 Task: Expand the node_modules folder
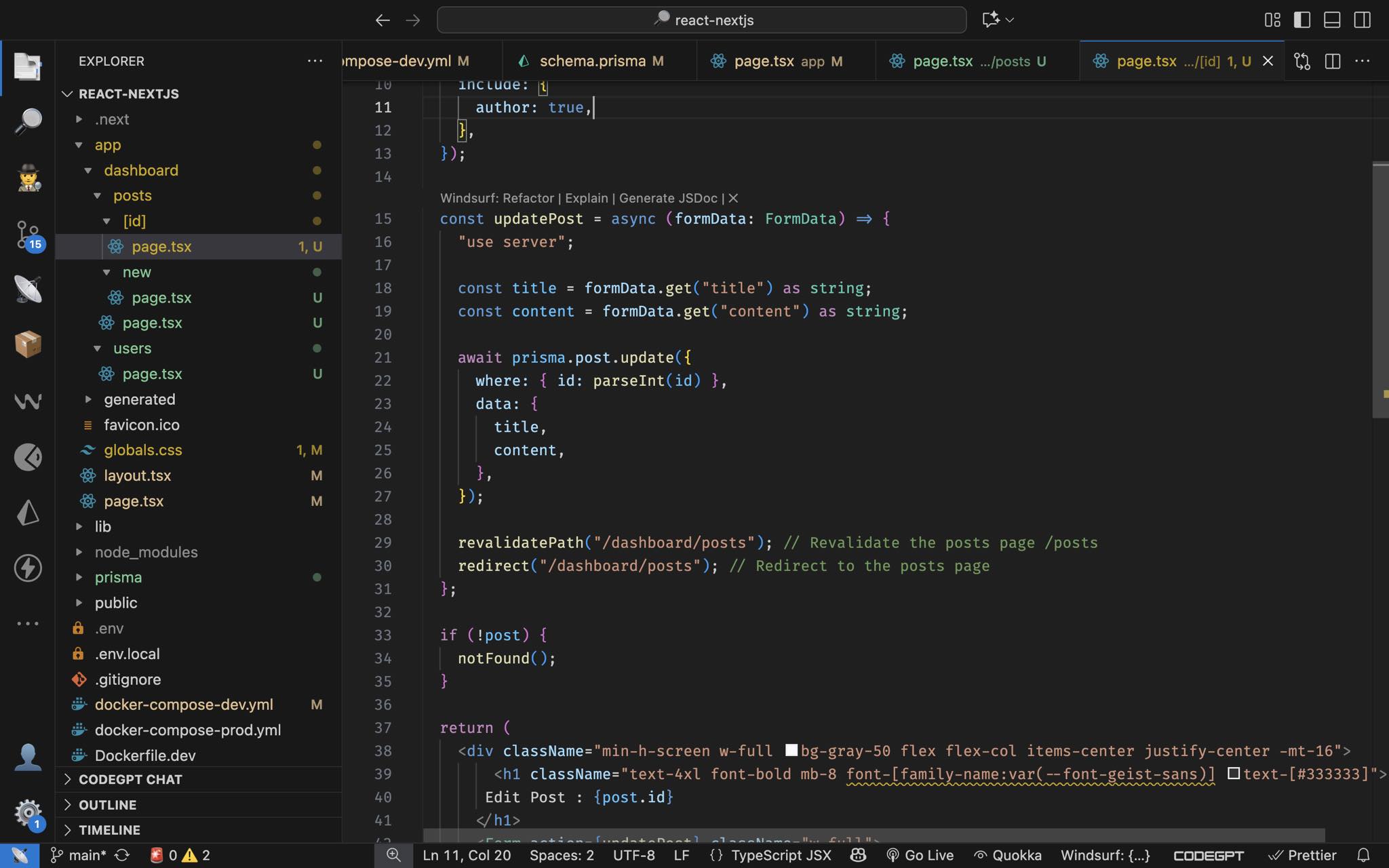tap(79, 552)
